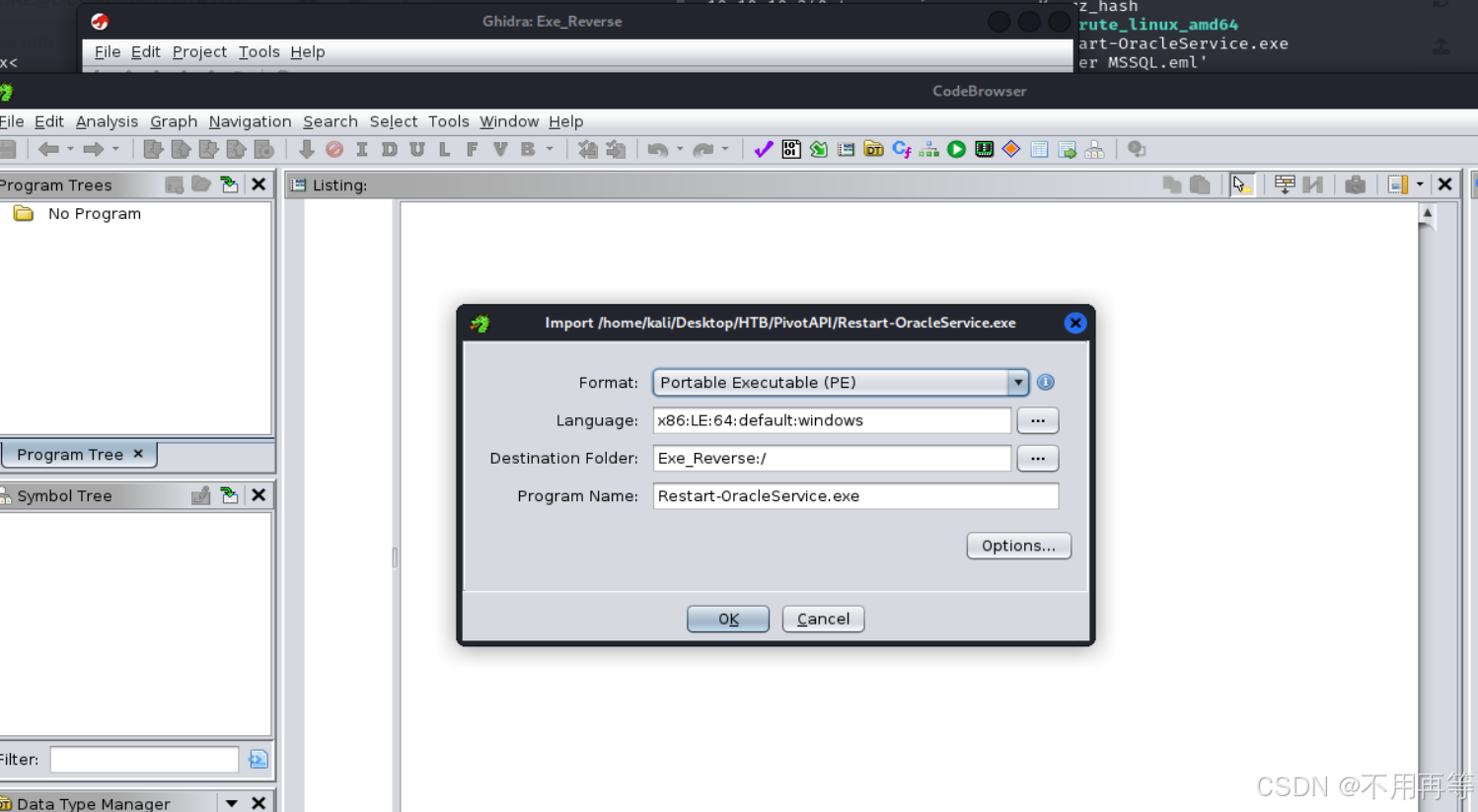Click the Listing fields browser icon
Viewport: 1478px width, 812px height.
click(1285, 185)
